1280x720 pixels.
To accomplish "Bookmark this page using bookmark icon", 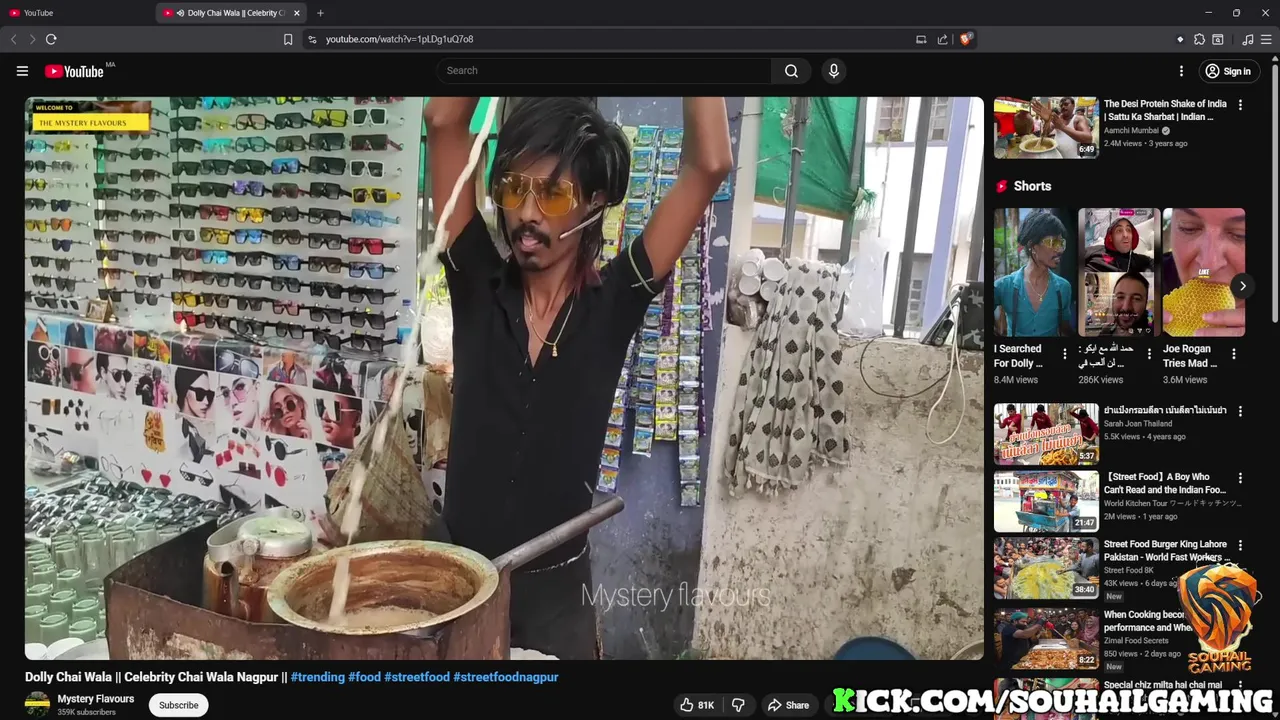I will pos(288,39).
